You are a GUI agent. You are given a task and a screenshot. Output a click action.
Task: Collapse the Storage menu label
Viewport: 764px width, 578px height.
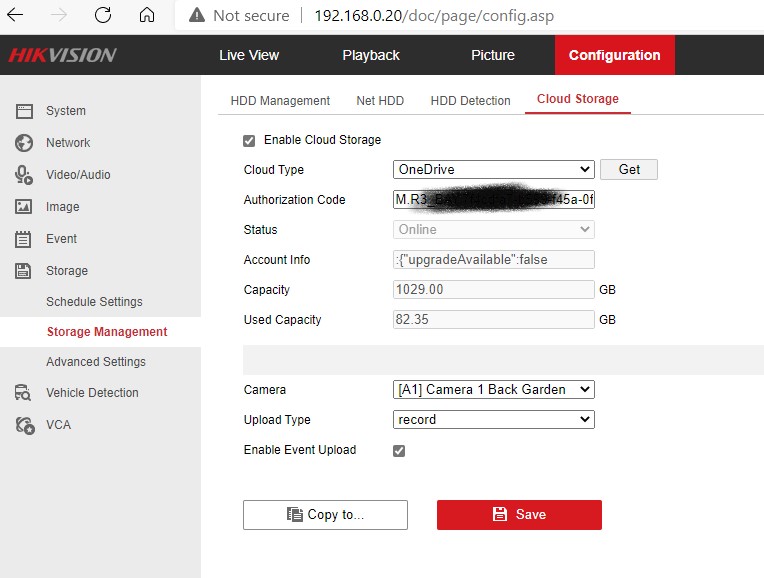point(67,270)
